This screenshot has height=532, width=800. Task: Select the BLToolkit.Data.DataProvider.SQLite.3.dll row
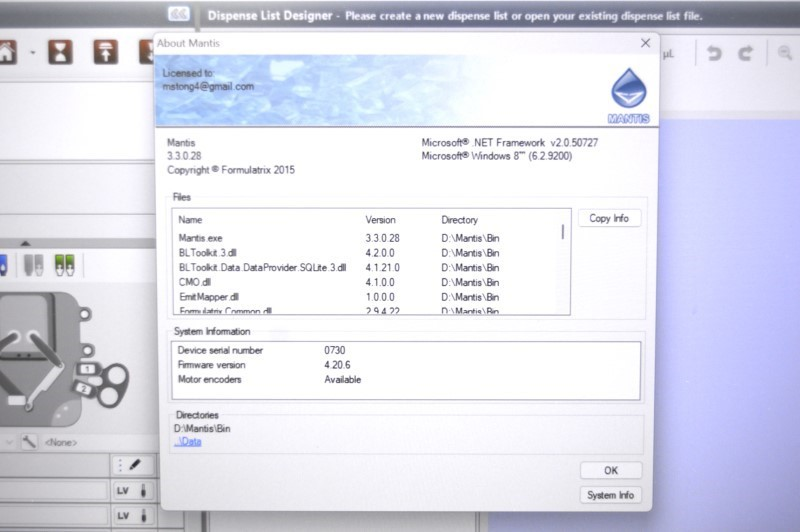371,268
